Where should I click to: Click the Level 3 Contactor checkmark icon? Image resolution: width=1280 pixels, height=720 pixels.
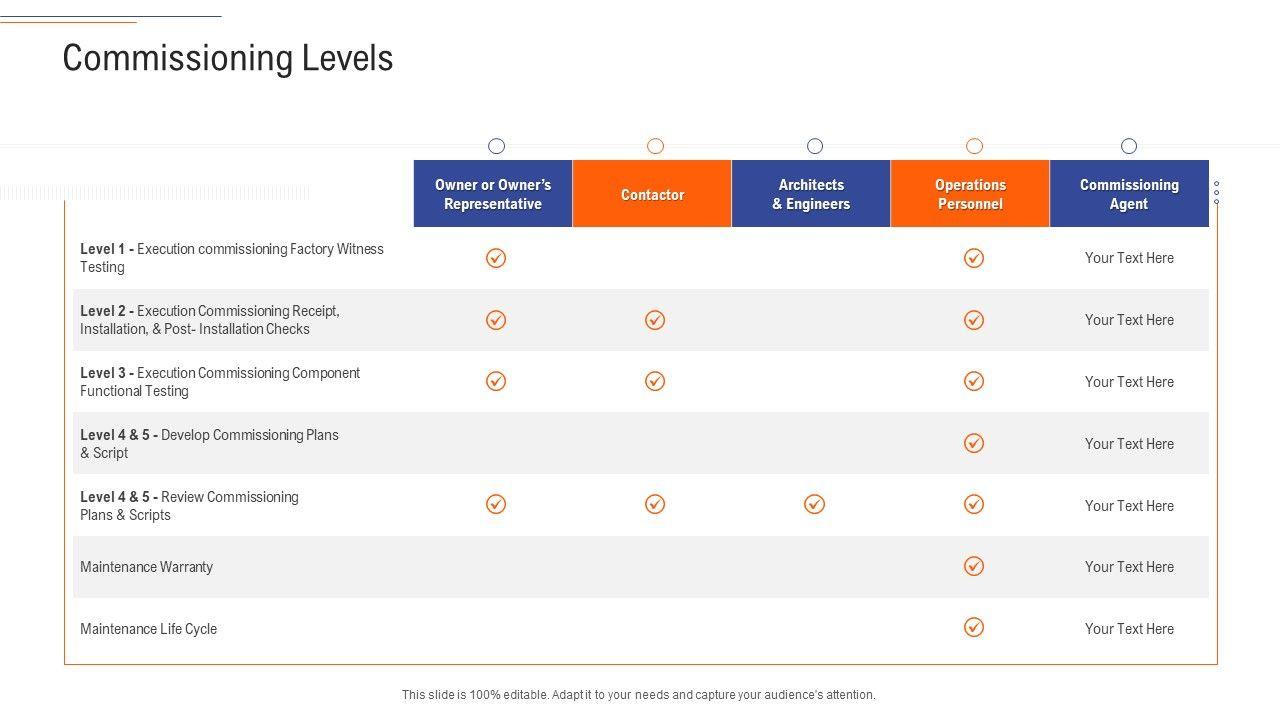click(x=655, y=381)
